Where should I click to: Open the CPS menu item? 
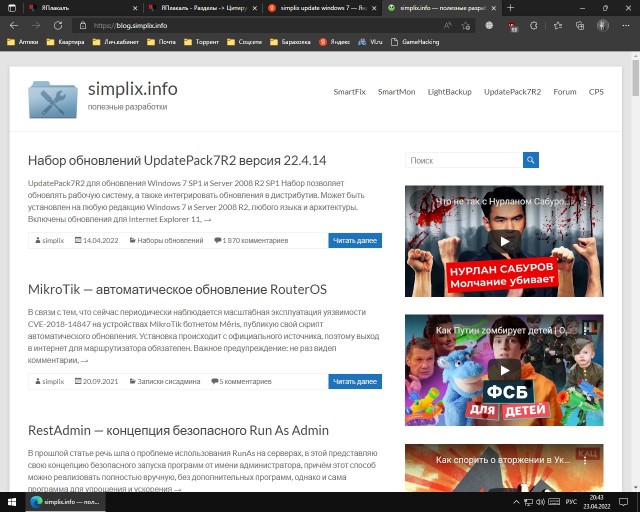click(x=596, y=92)
